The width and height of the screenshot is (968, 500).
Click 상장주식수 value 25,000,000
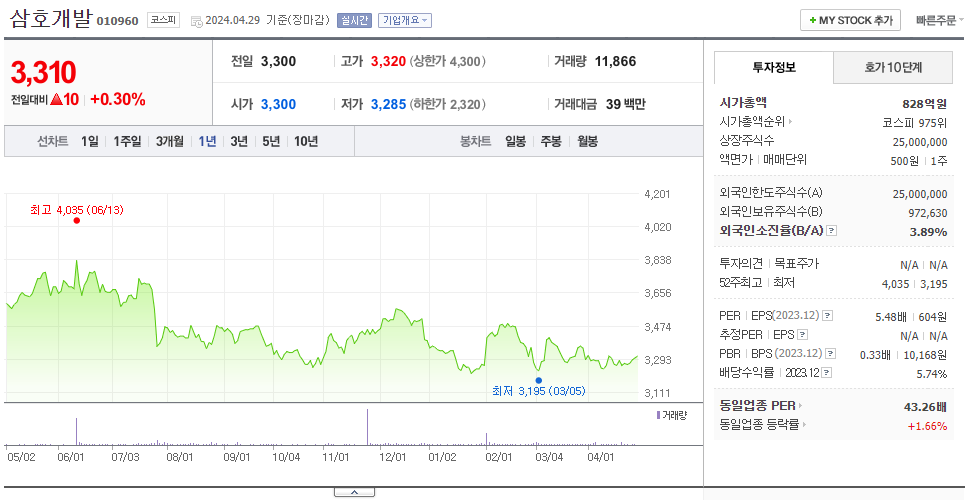(x=920, y=142)
